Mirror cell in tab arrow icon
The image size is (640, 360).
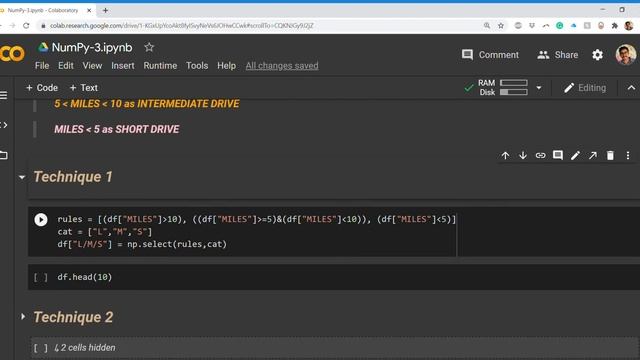[x=593, y=156]
